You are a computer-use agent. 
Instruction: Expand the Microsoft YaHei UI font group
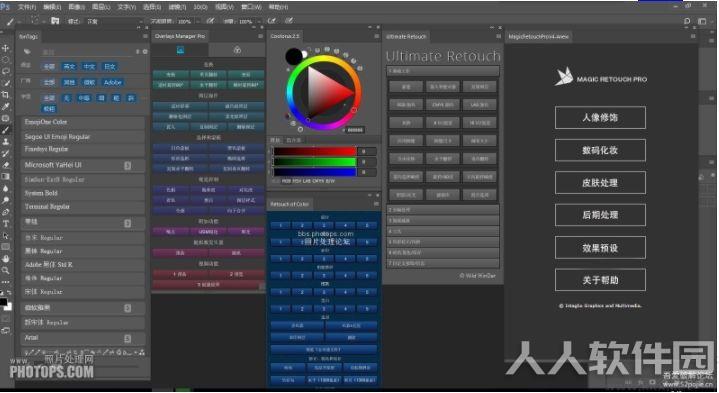coord(127,166)
